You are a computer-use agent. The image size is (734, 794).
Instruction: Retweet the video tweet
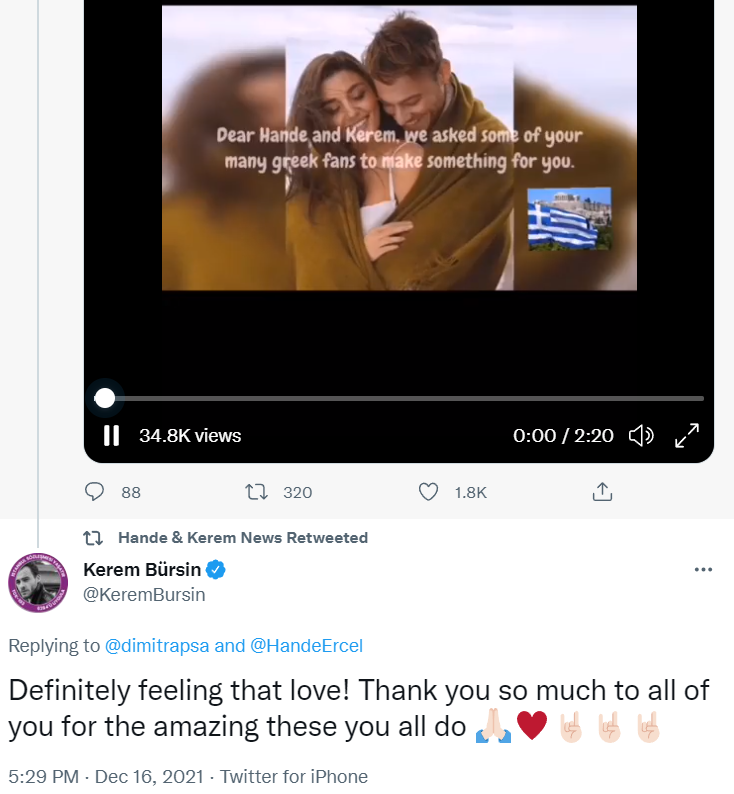coord(256,492)
